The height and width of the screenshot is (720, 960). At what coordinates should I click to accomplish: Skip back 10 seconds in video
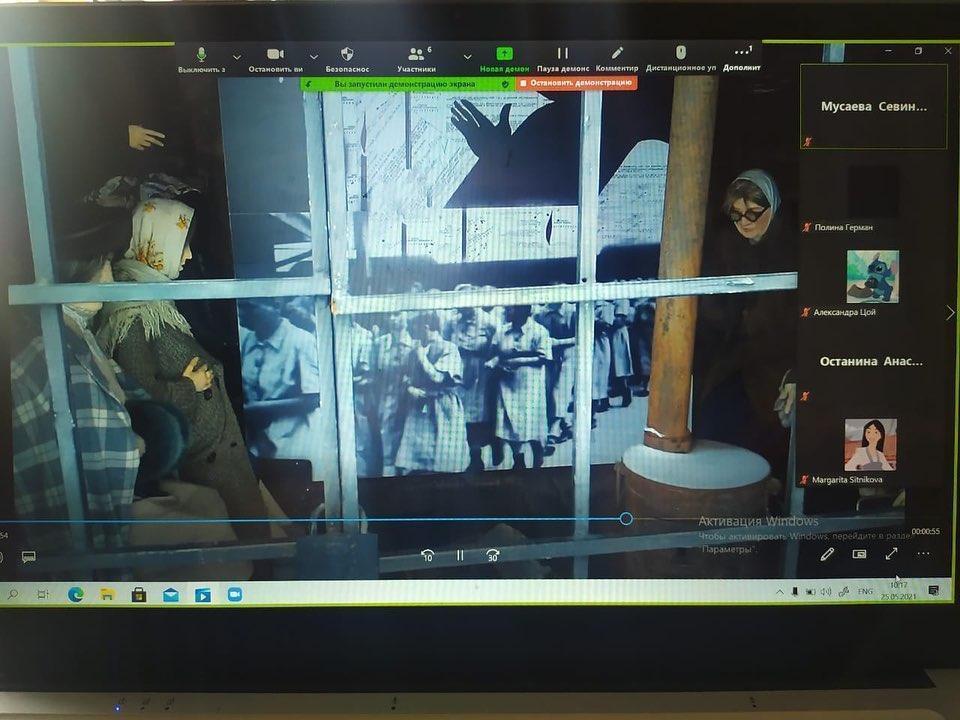(427, 555)
